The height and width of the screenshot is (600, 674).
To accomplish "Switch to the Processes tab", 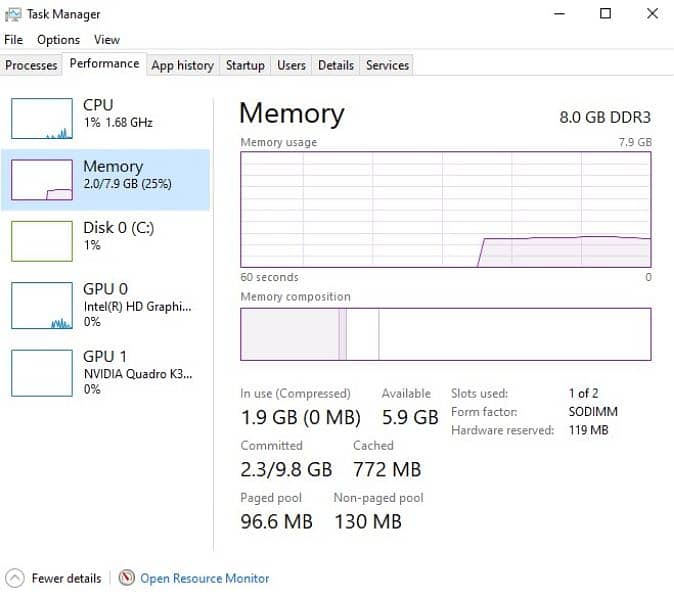I will click(x=31, y=65).
